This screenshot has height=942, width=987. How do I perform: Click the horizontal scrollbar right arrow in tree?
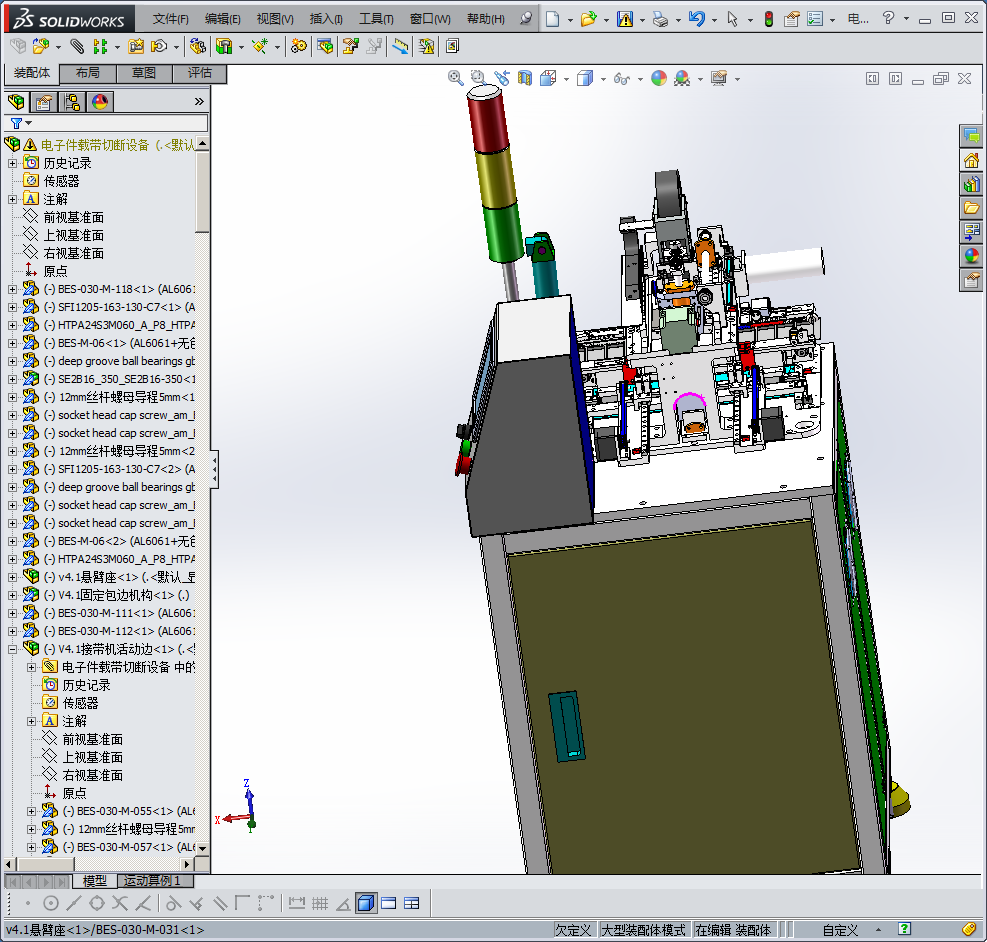187,865
